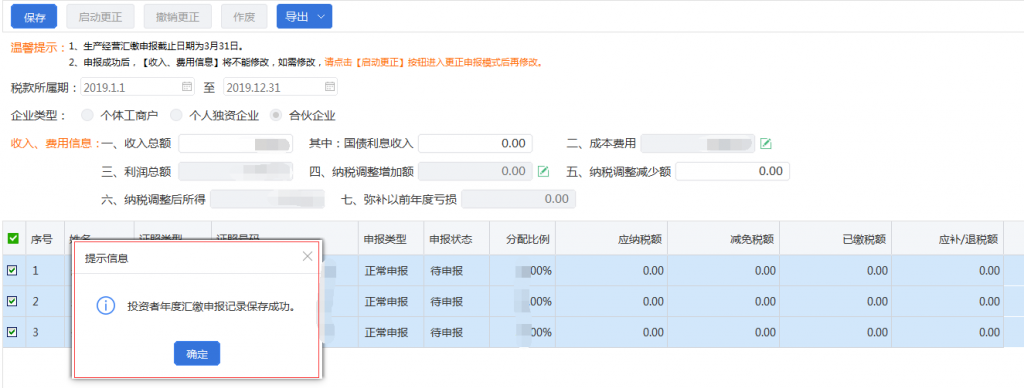
Task: Click the 保存 button
Action: (x=35, y=17)
